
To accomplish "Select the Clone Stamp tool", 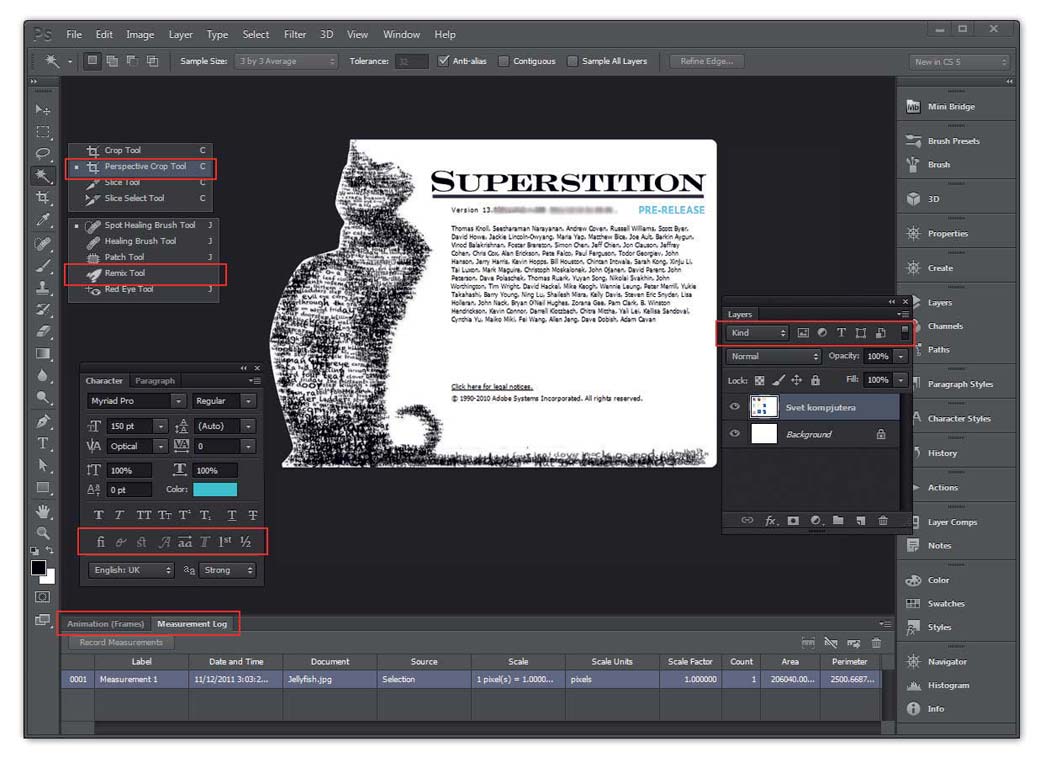I will click(x=43, y=288).
